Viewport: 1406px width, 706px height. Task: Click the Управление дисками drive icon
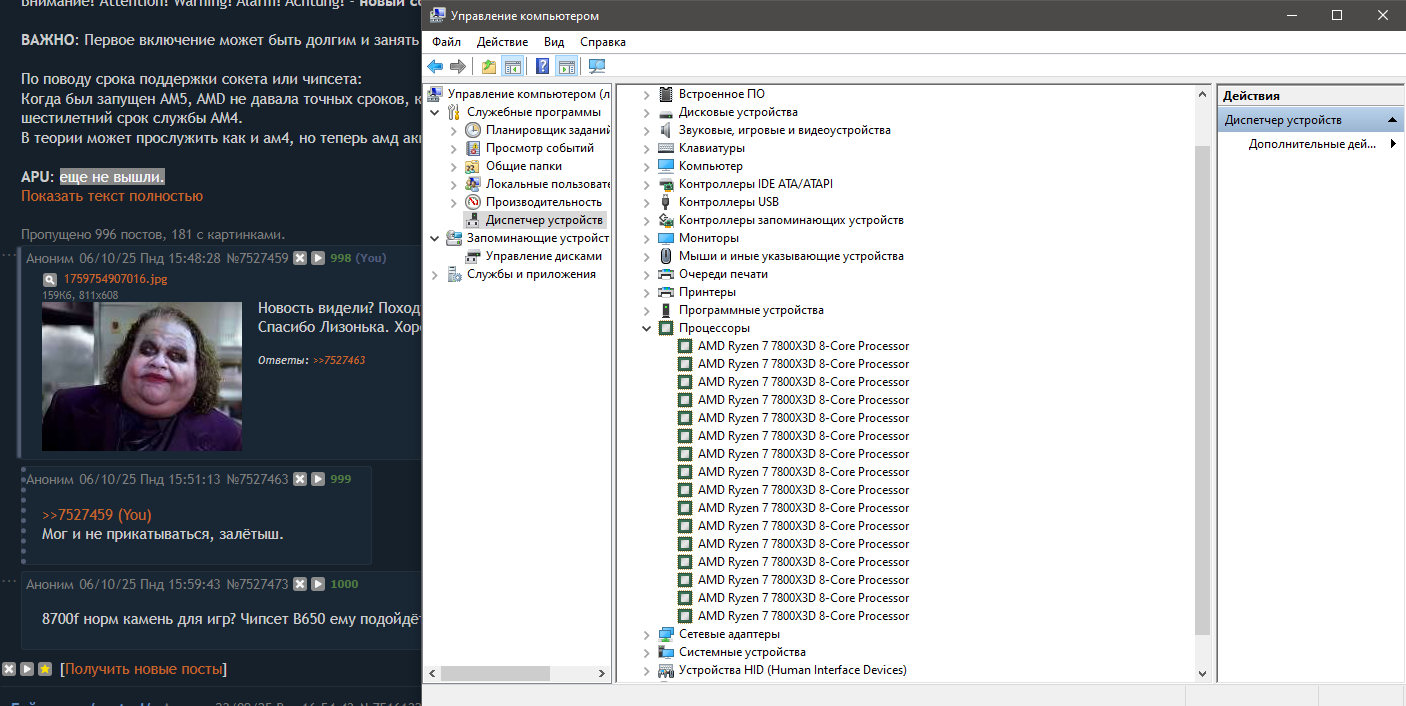pos(473,256)
